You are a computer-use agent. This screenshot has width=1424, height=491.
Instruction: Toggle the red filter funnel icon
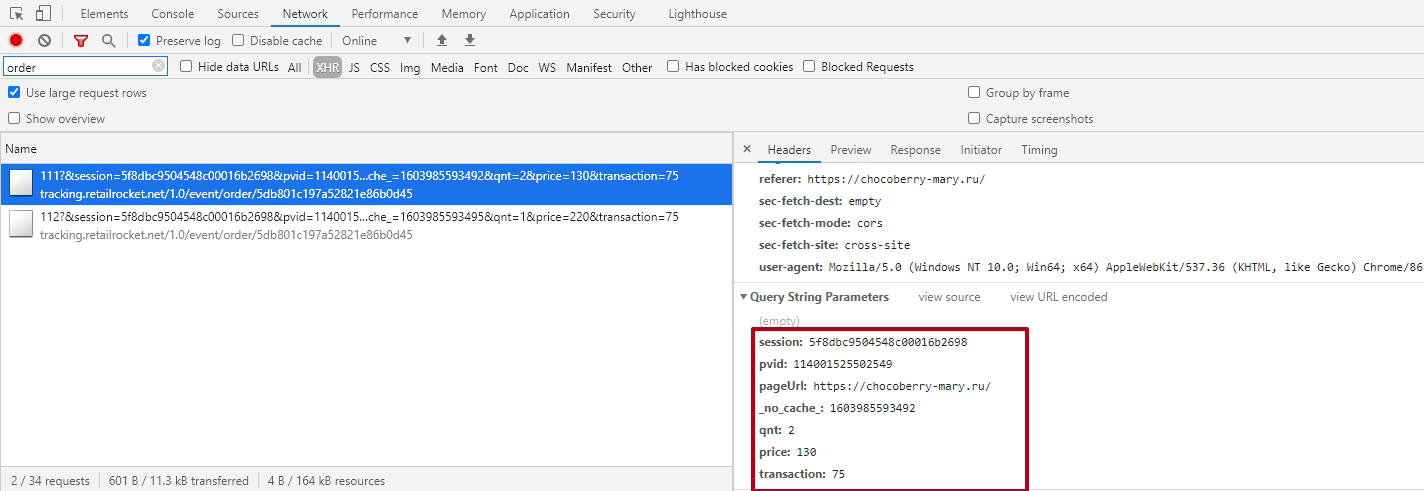coord(81,40)
